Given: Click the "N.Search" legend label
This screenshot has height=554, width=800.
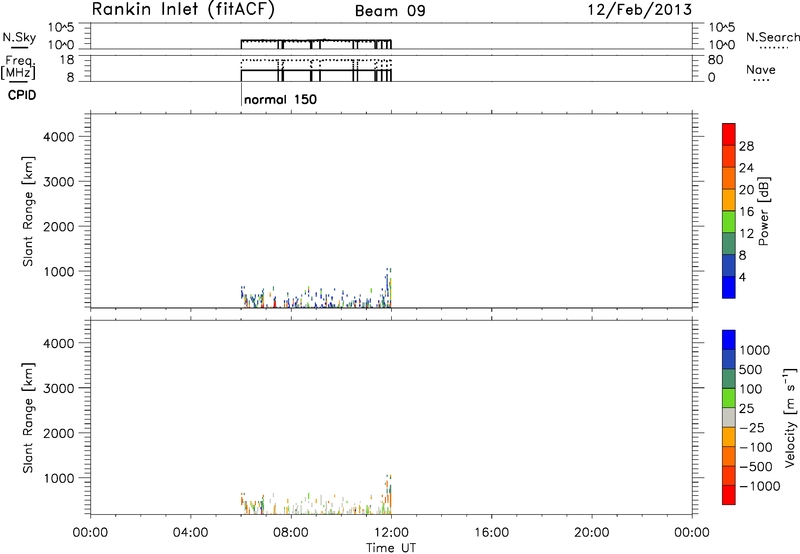Looking at the screenshot, I should tap(772, 37).
